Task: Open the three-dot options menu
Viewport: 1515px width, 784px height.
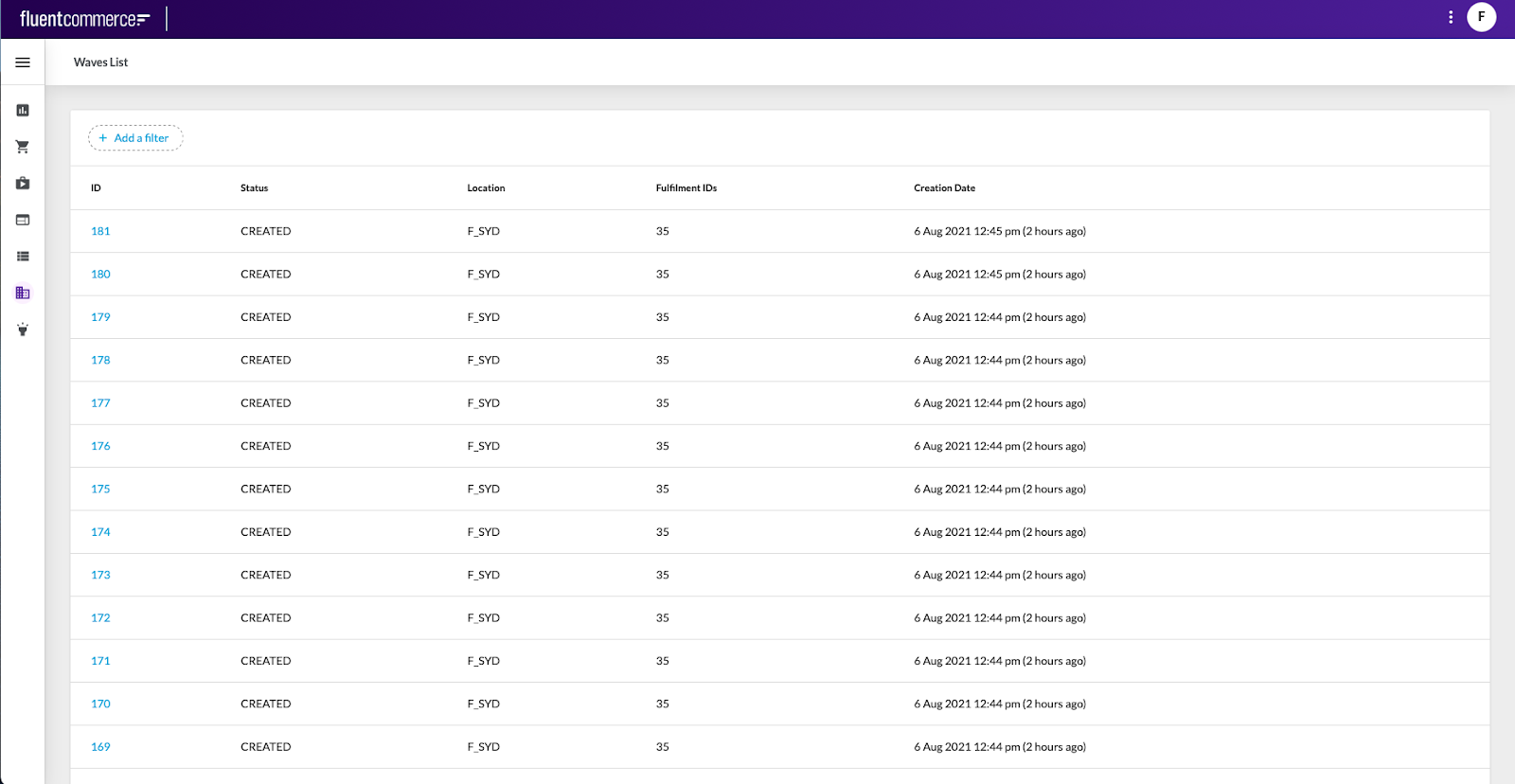Action: (x=1451, y=17)
